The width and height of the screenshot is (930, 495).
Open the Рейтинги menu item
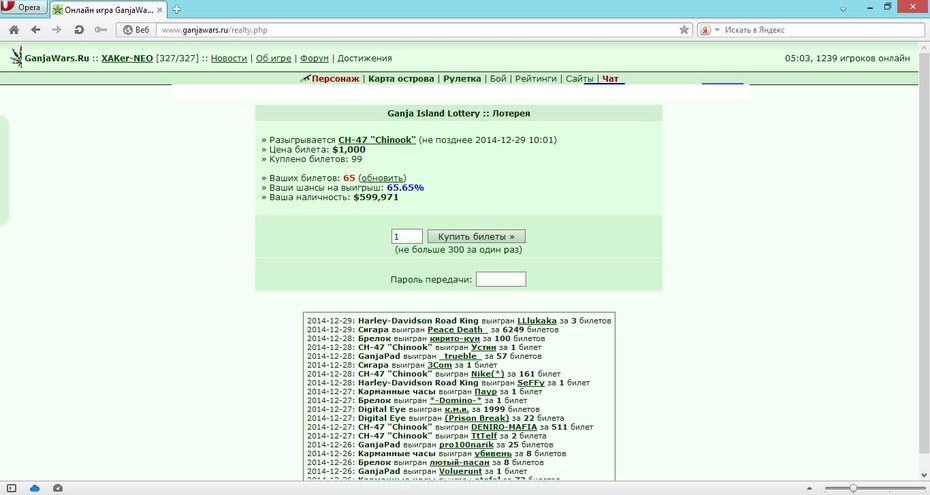click(536, 78)
